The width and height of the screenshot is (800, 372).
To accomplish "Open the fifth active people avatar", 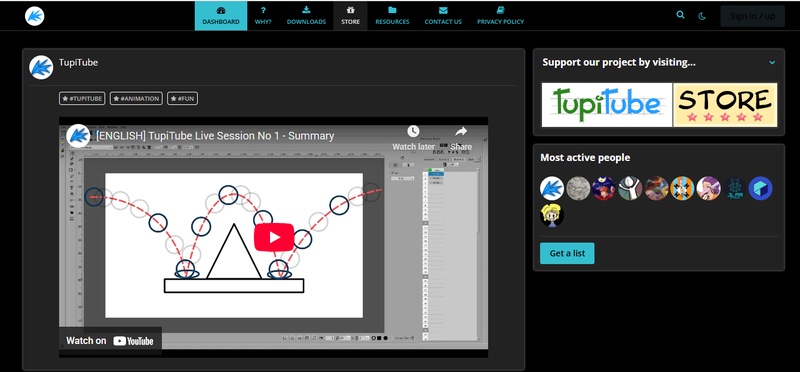I will [x=657, y=188].
